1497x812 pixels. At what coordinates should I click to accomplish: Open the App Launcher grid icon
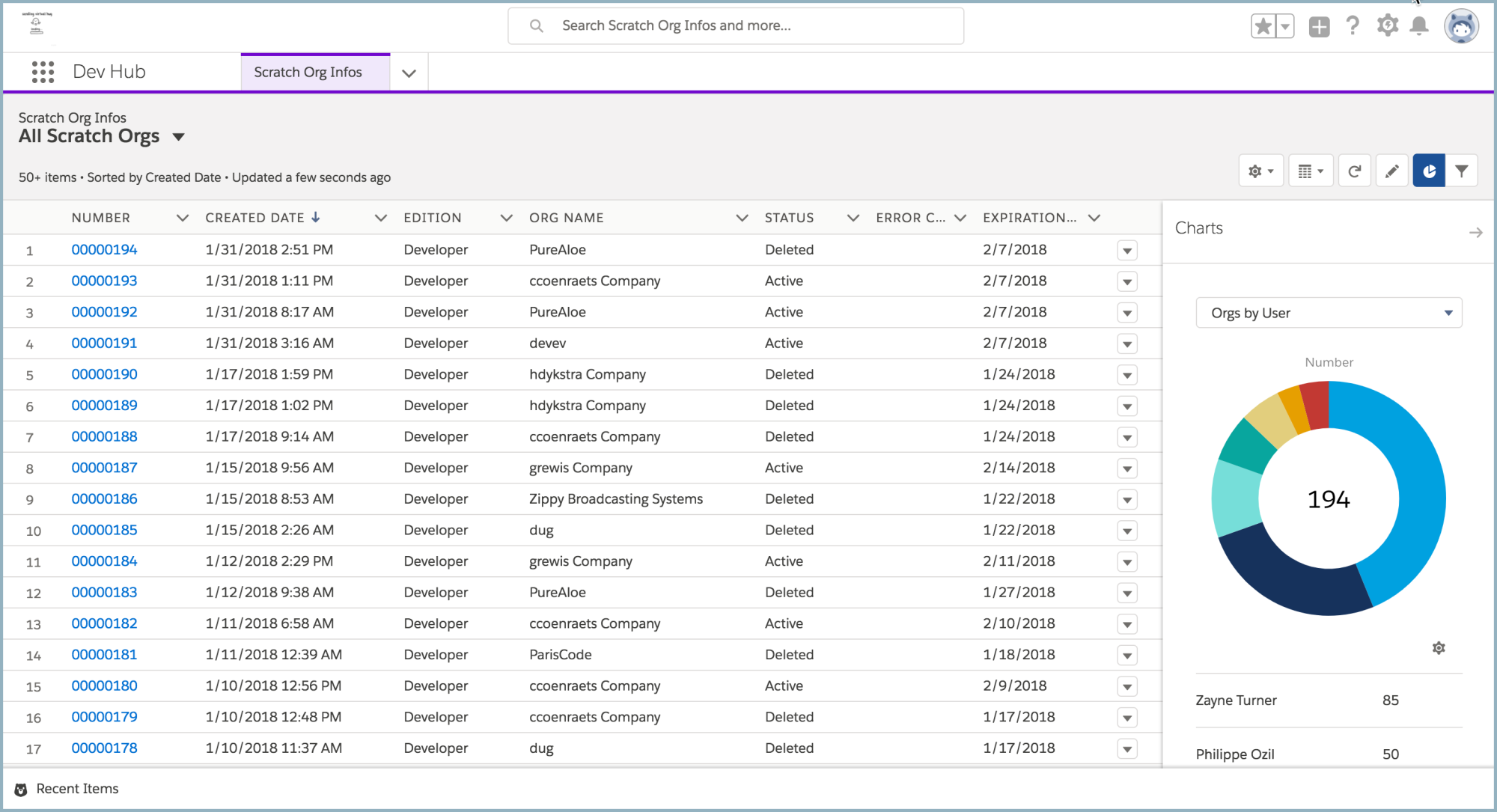click(x=43, y=72)
